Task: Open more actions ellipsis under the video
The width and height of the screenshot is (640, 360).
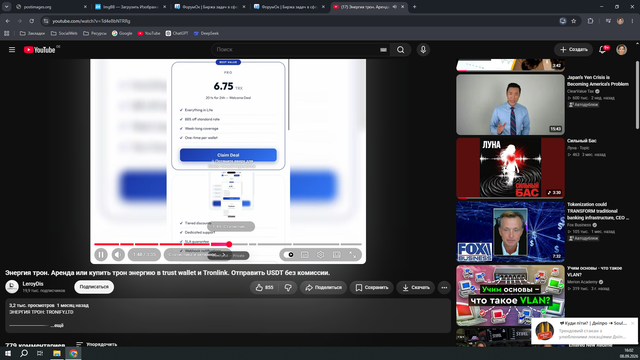Action: click(444, 287)
